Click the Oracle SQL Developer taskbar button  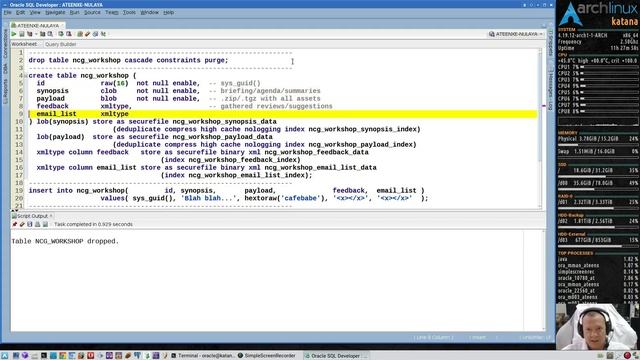click(336, 356)
